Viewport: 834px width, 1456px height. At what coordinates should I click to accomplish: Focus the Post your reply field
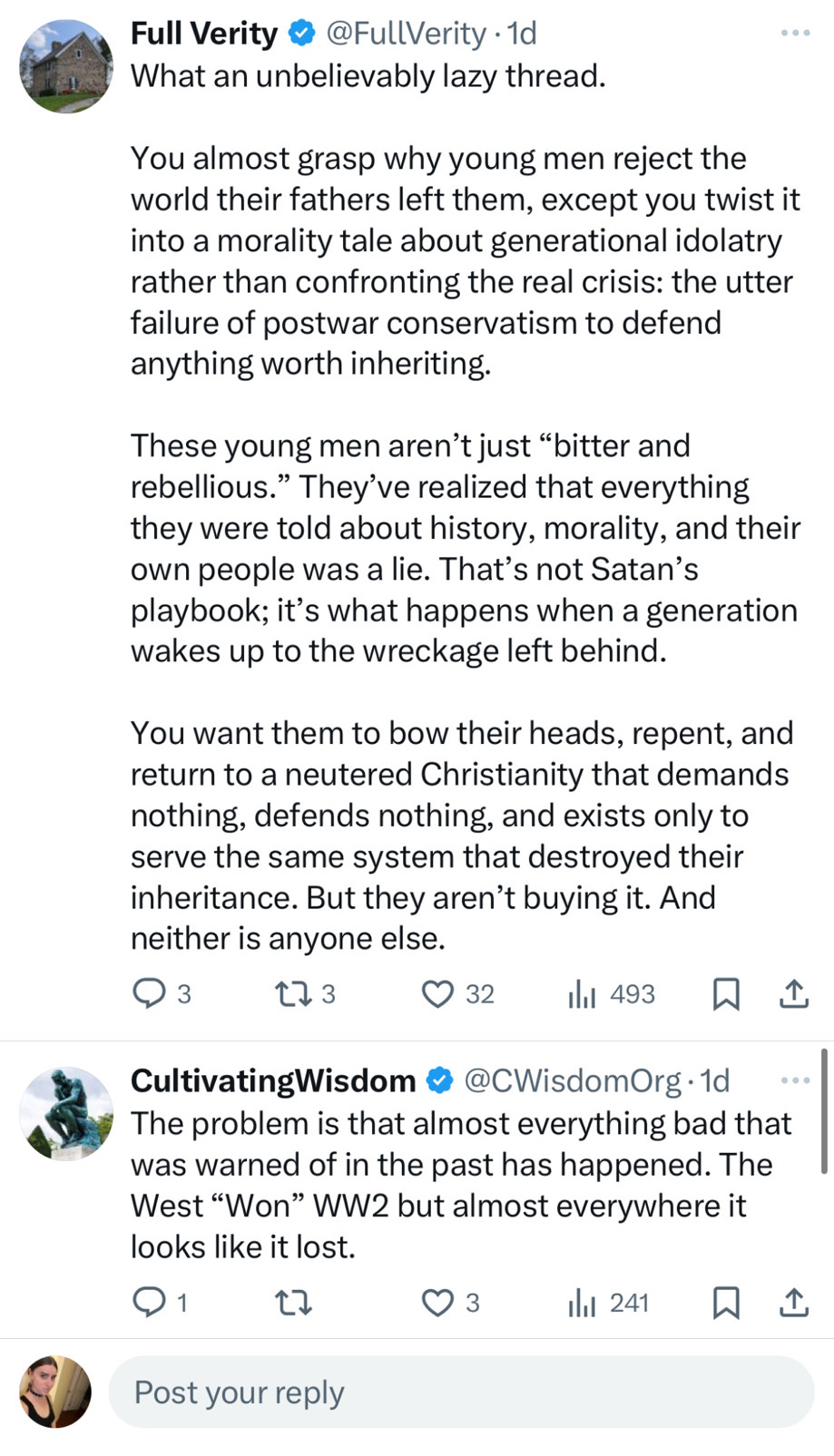(x=461, y=1392)
